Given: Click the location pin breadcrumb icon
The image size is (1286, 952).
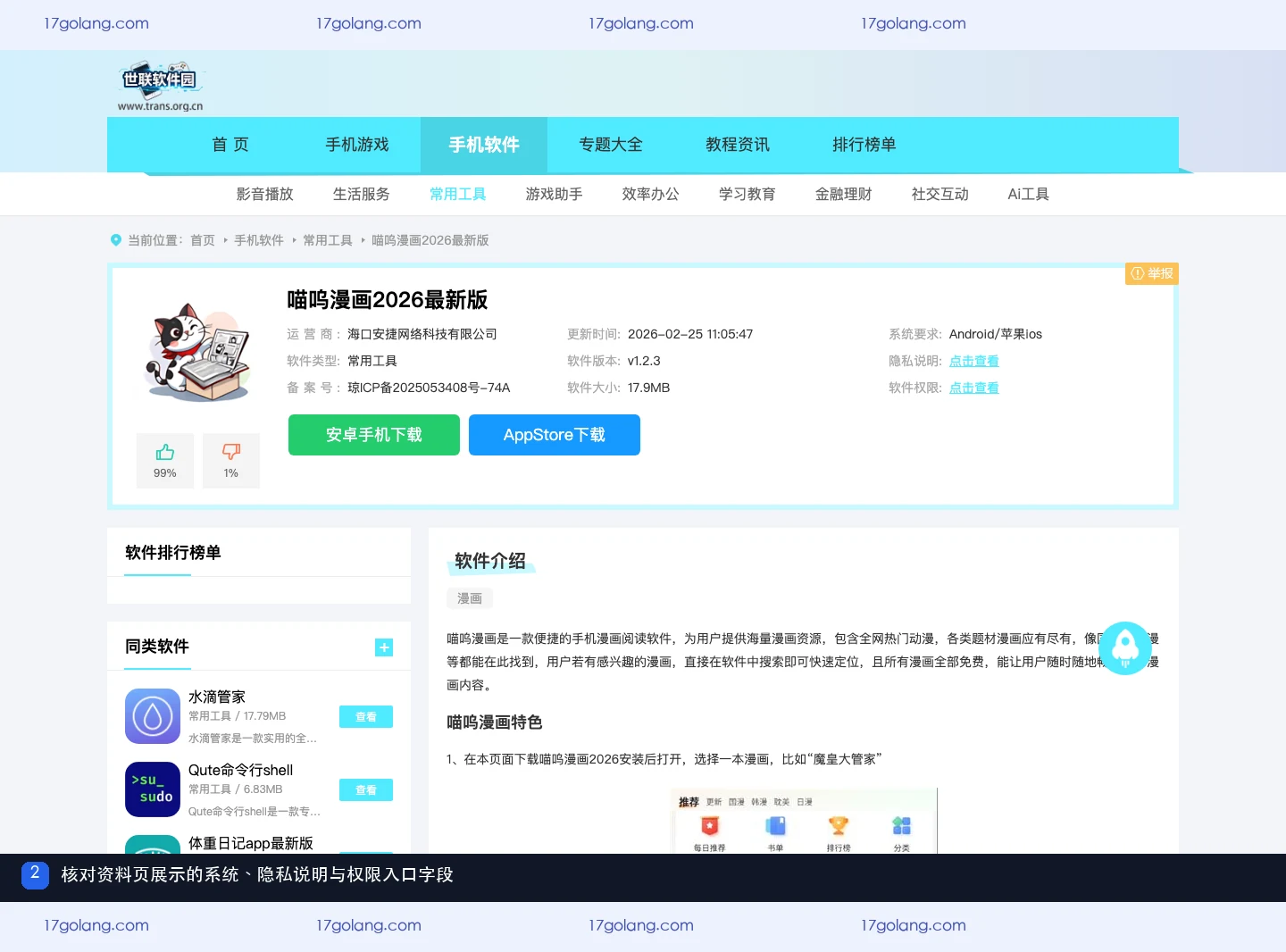Looking at the screenshot, I should [115, 240].
